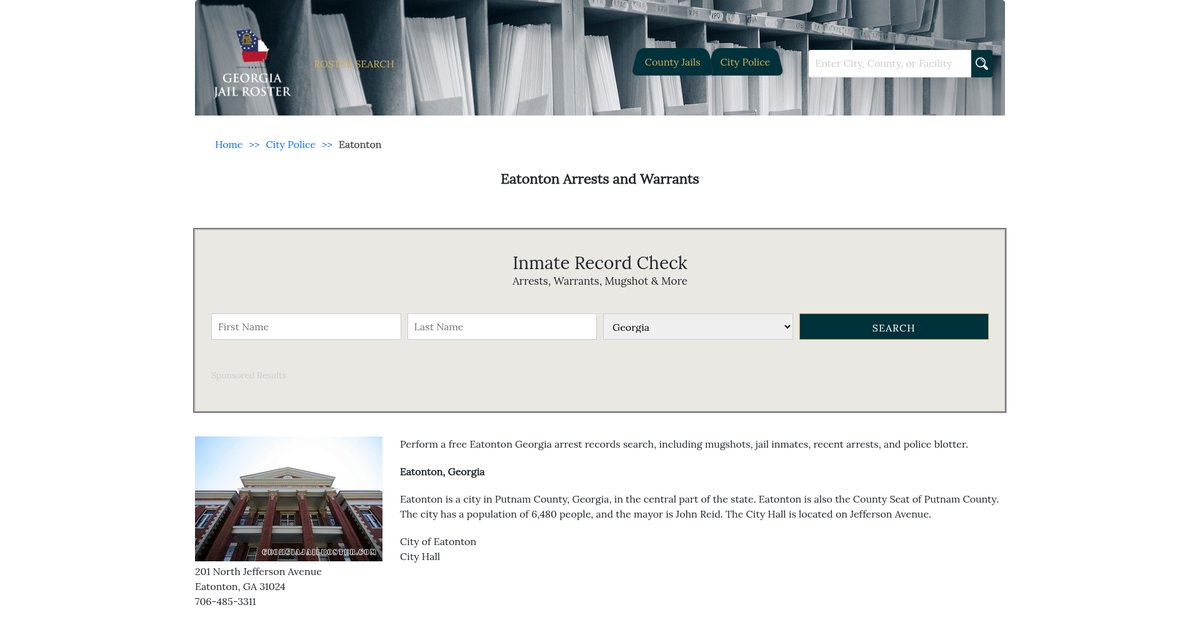Viewport: 1200px width, 620px height.
Task: Click the Georgia Jail Roster logo
Action: coord(252,64)
